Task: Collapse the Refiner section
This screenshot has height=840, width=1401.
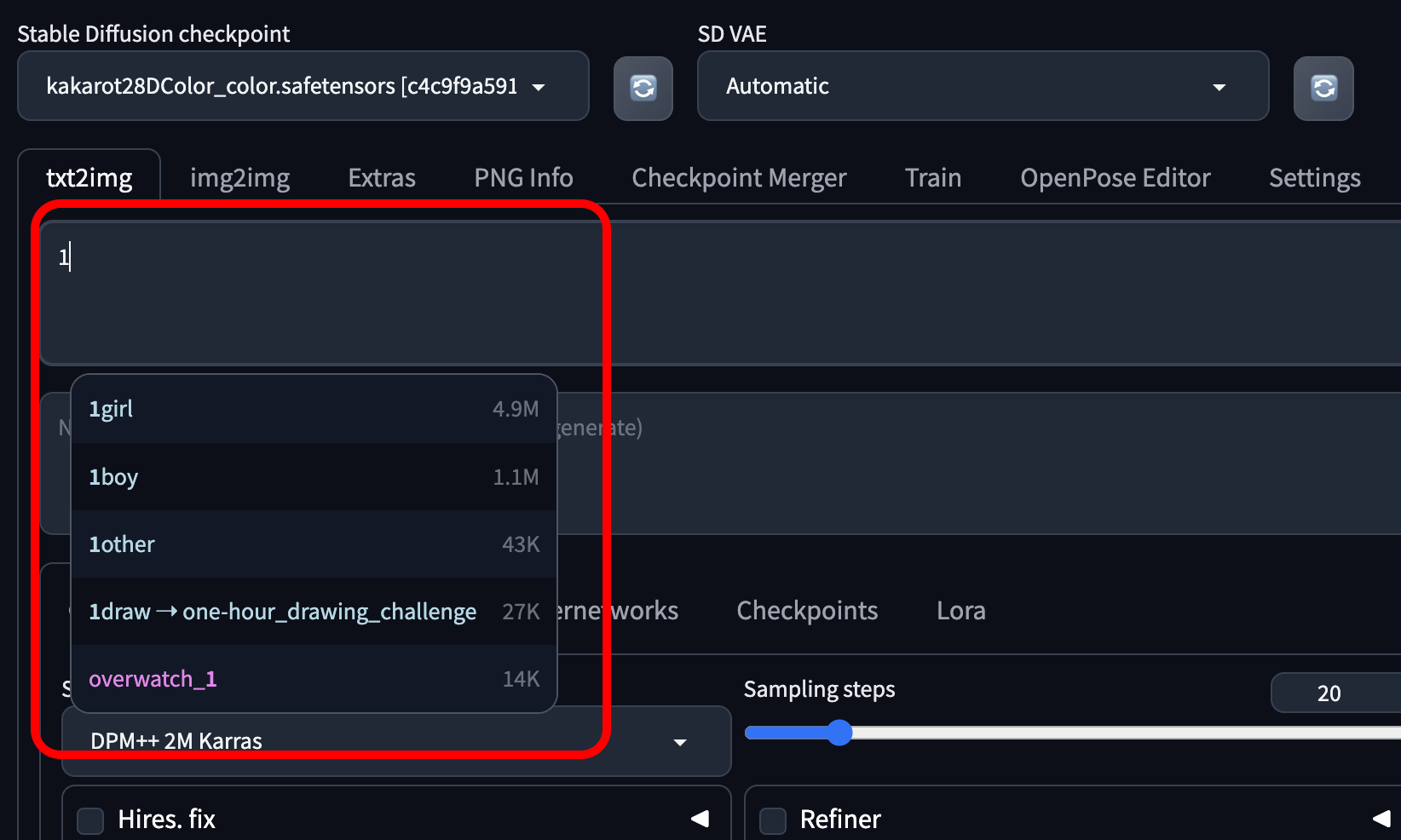Action: pyautogui.click(x=1384, y=820)
